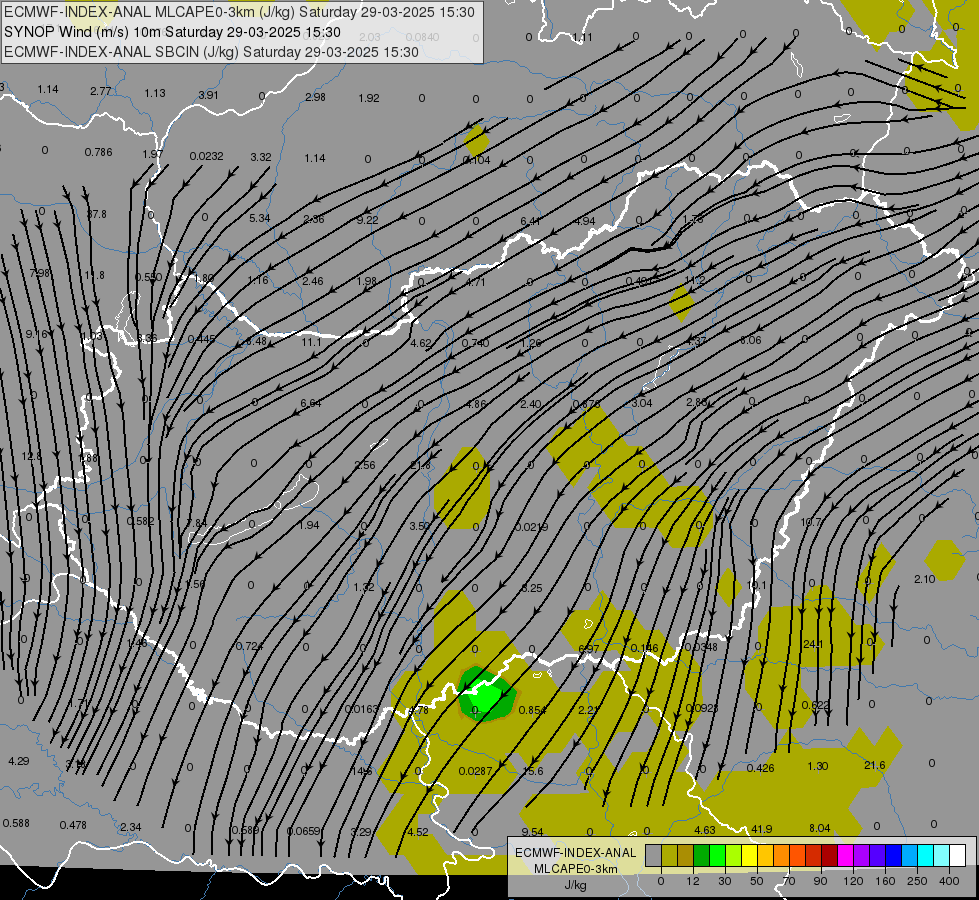Click the map value 21.6

[x=875, y=765]
